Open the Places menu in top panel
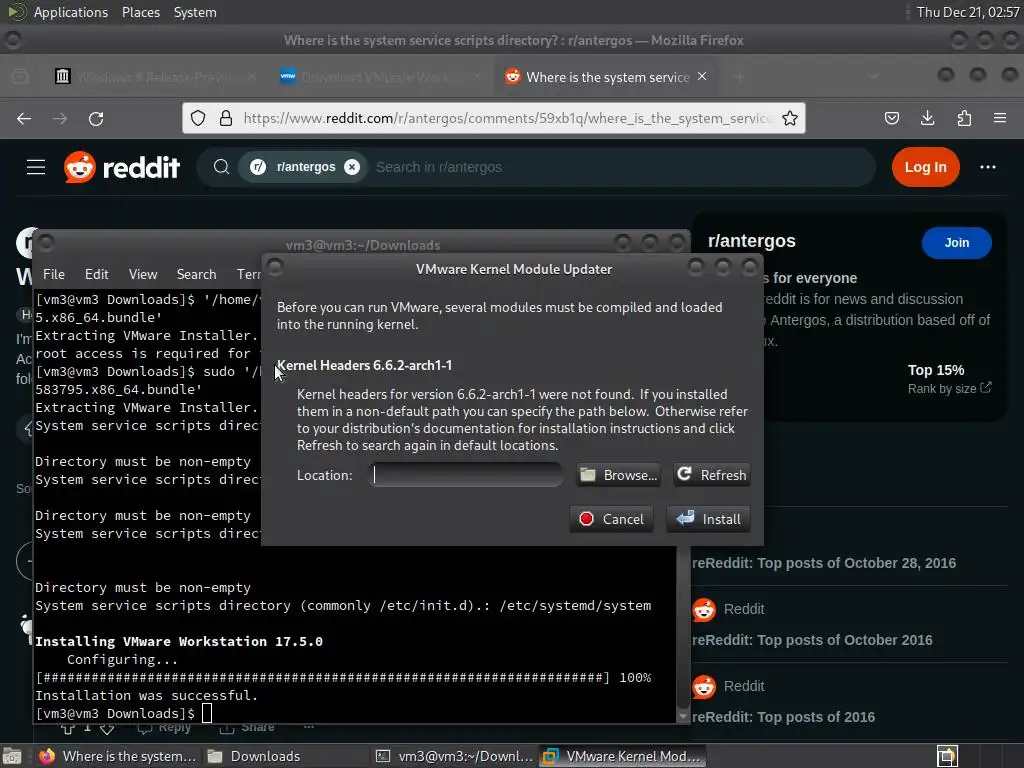Viewport: 1024px width, 768px height. tap(141, 12)
